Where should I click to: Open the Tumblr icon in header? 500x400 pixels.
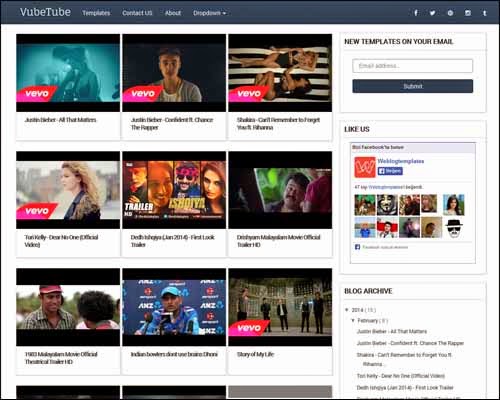point(485,13)
